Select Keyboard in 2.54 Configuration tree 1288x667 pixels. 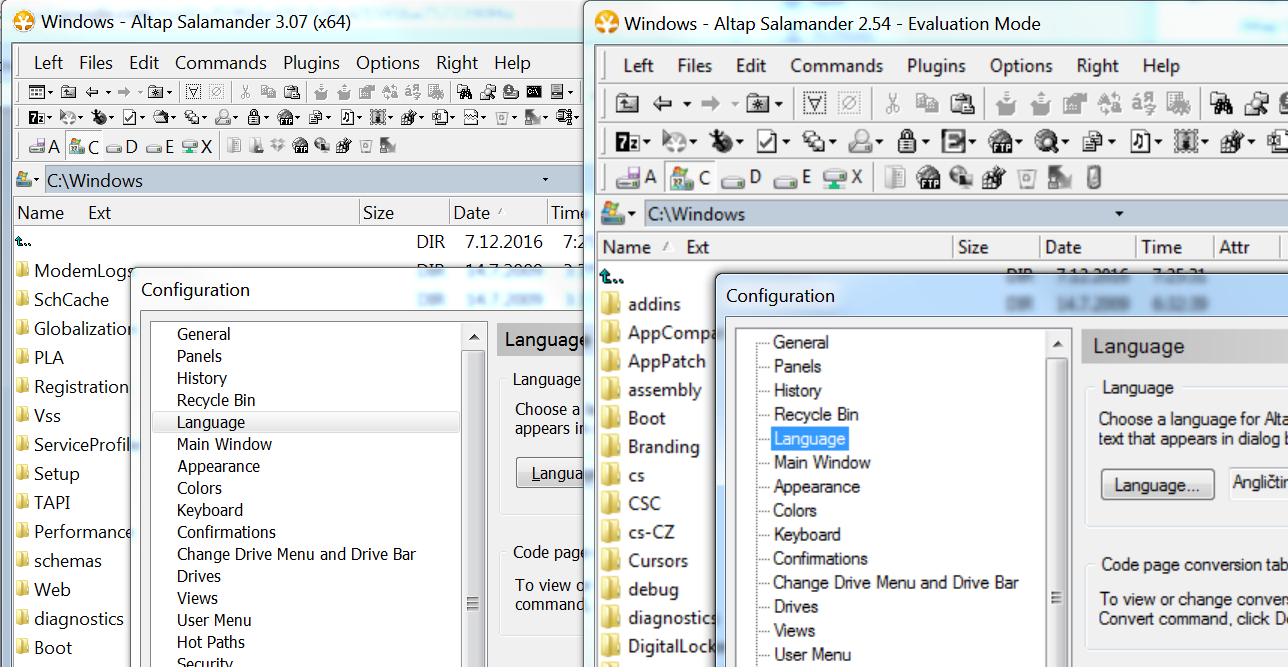[807, 534]
